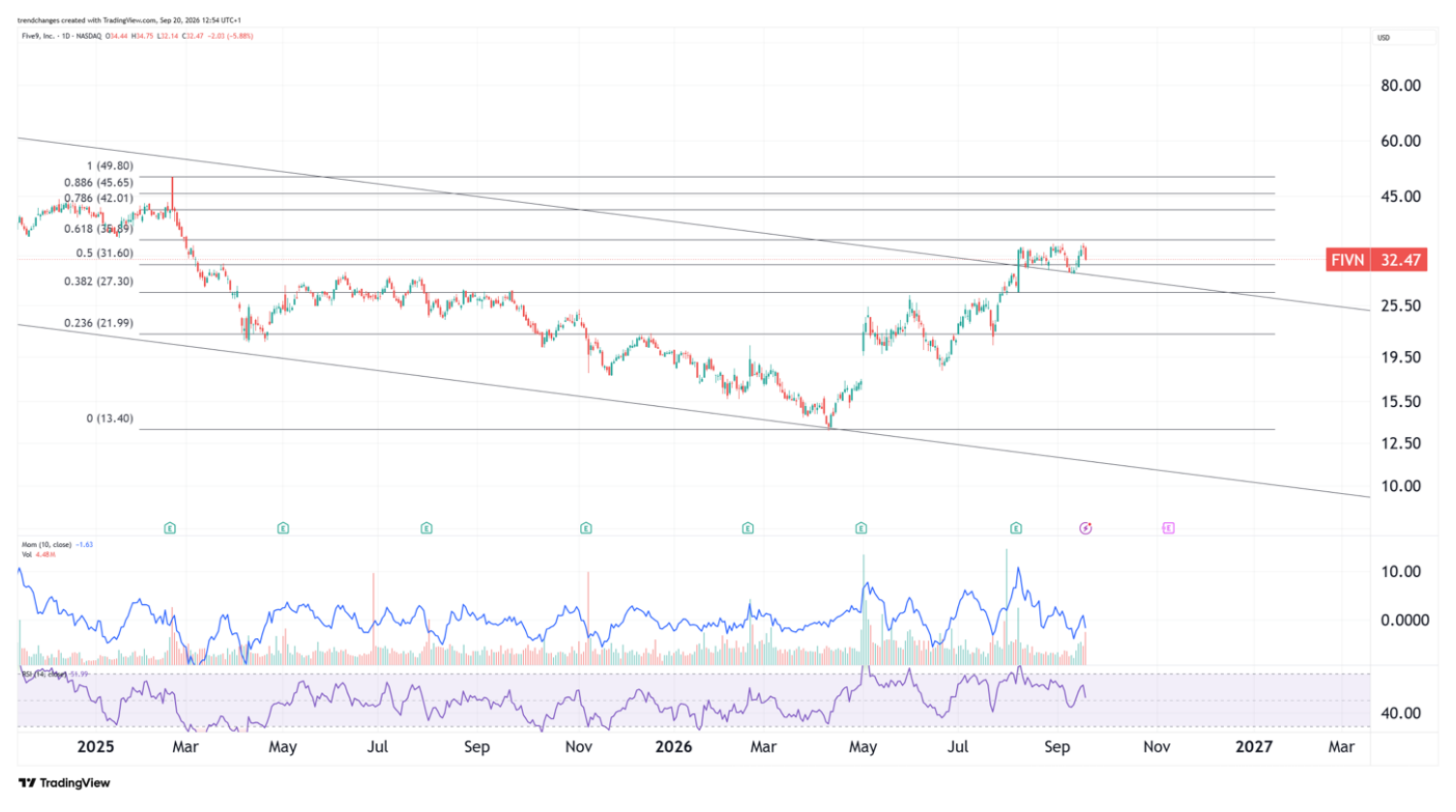The width and height of the screenshot is (1456, 812).
Task: Click the 40.00 value on the RSI scale
Action: (x=1401, y=713)
